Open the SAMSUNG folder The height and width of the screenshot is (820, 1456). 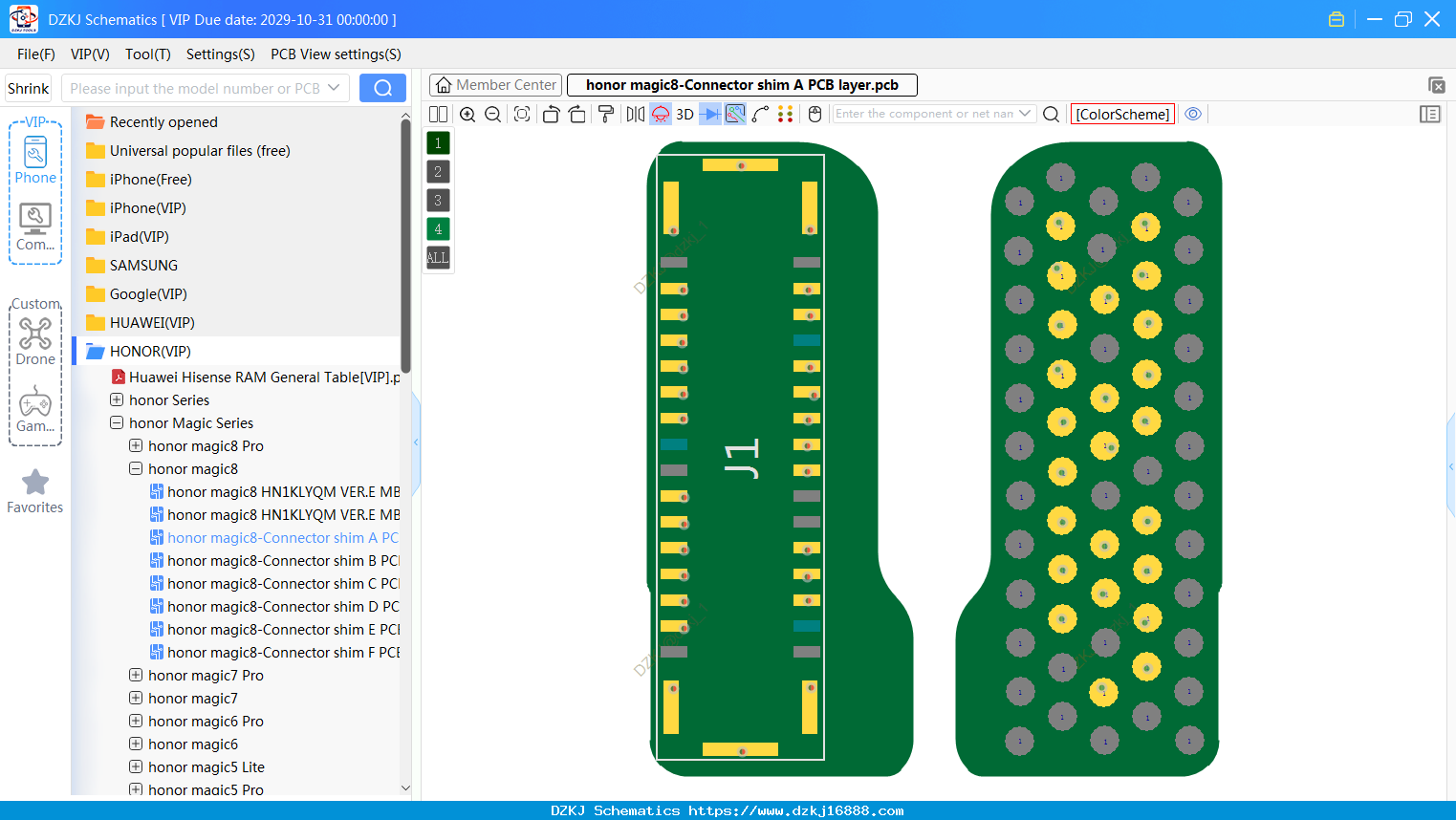(143, 265)
